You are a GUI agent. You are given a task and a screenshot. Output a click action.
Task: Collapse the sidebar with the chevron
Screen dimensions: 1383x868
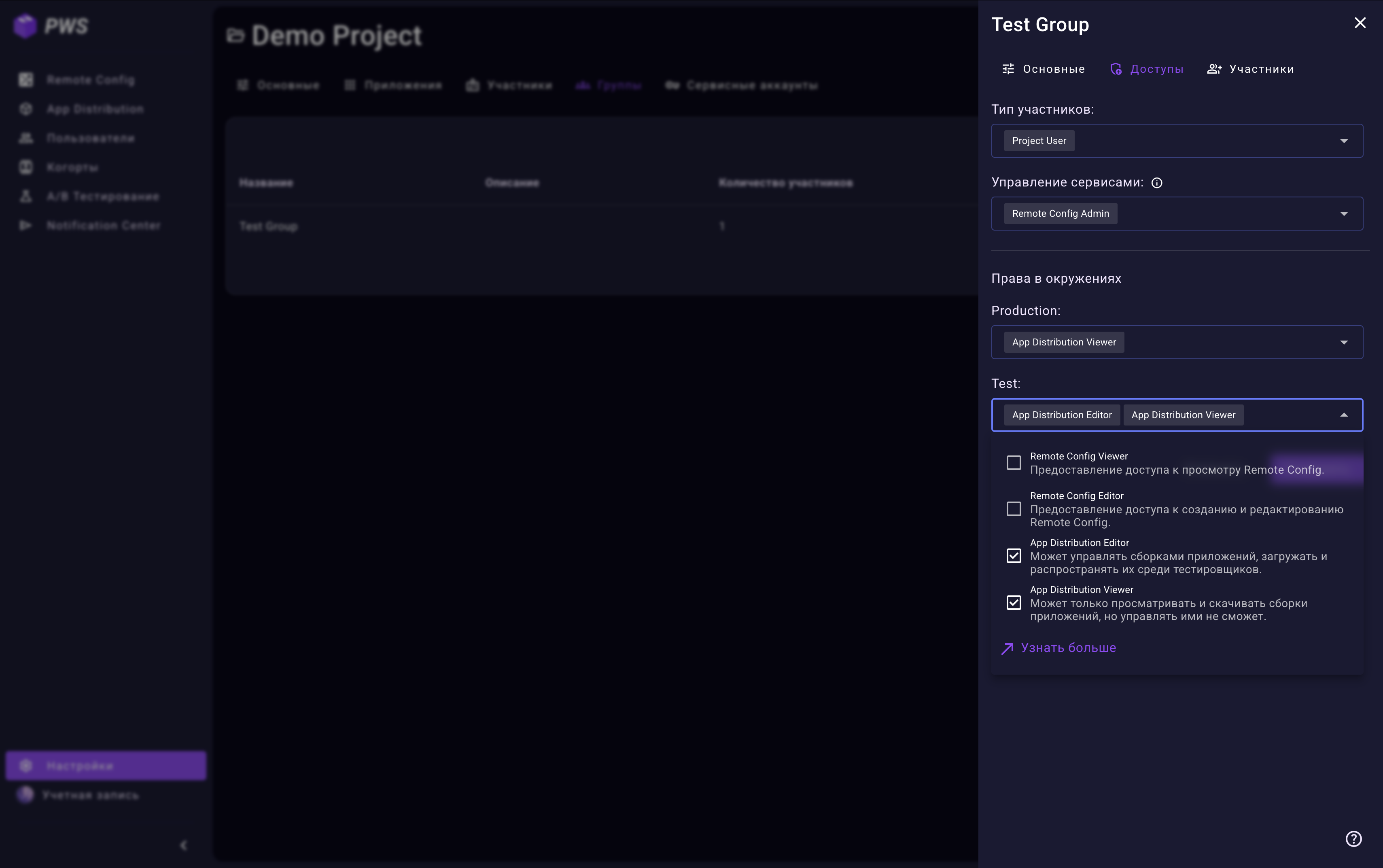pyautogui.click(x=184, y=845)
